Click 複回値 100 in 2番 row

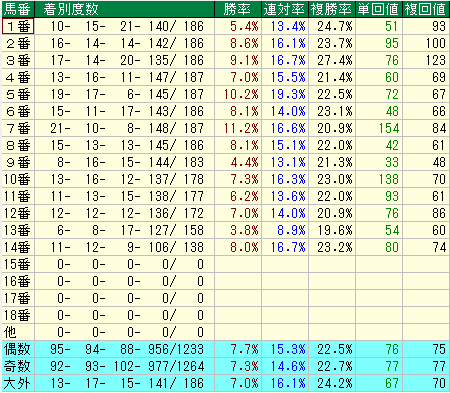(x=436, y=43)
